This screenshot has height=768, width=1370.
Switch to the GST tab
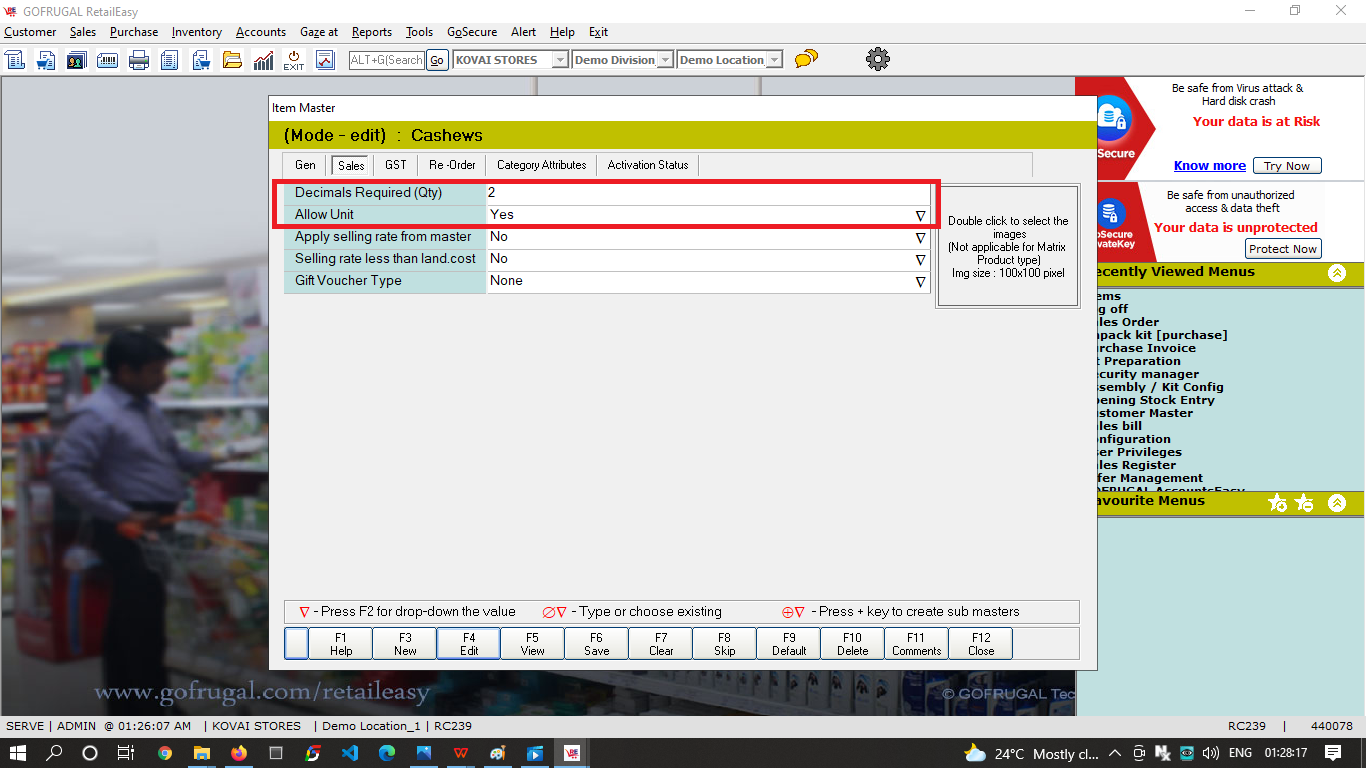(396, 165)
